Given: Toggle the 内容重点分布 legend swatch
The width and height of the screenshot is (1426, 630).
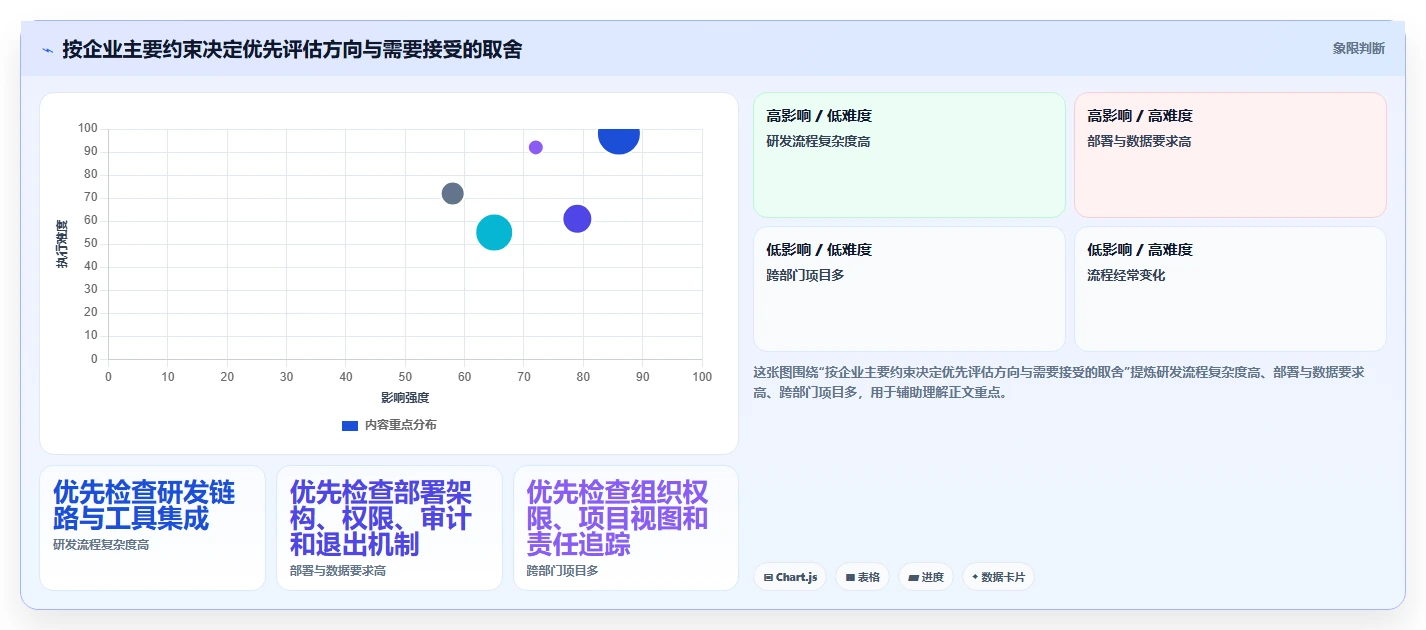Looking at the screenshot, I should point(350,425).
